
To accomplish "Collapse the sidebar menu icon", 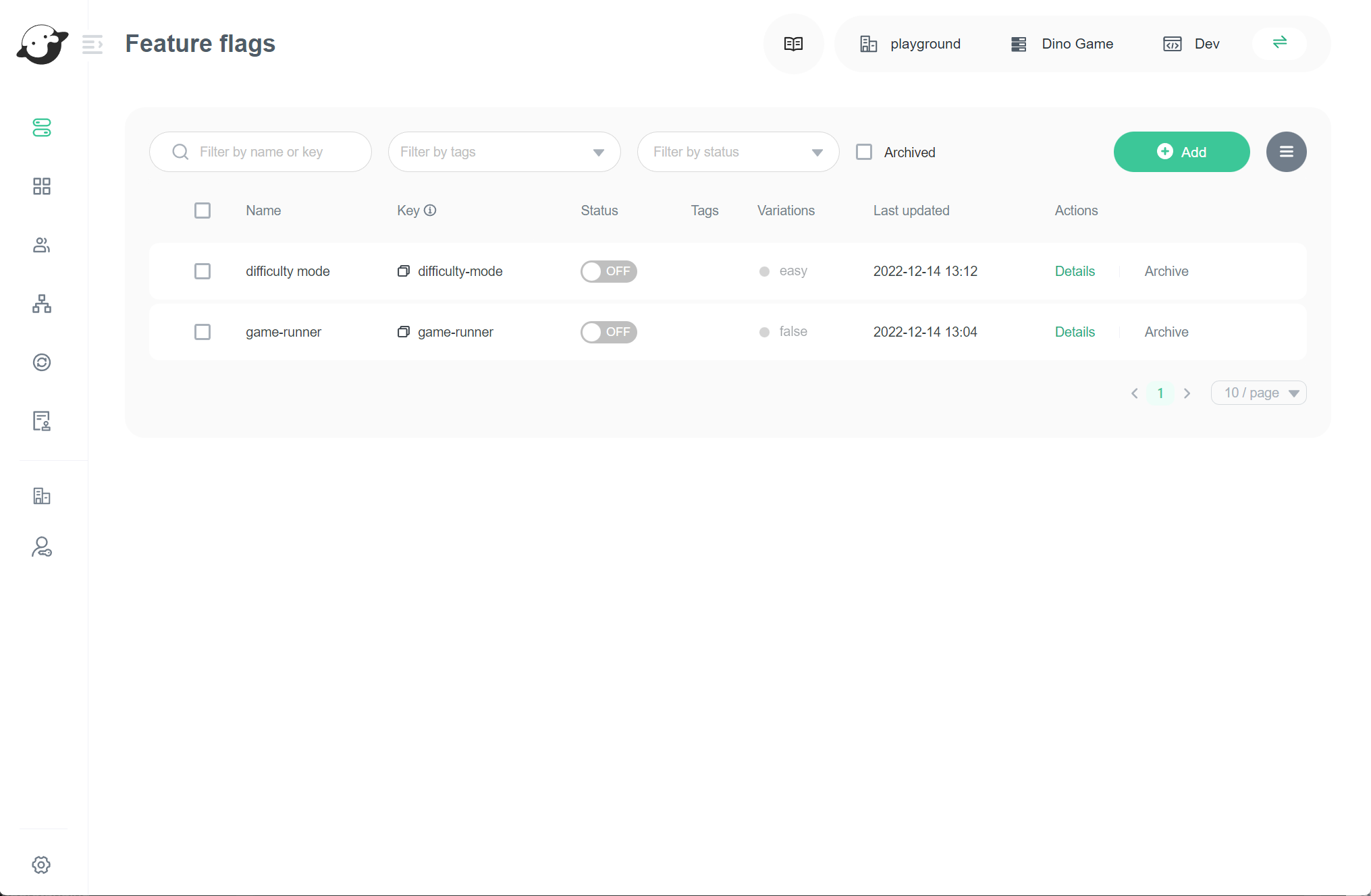I will (x=92, y=45).
